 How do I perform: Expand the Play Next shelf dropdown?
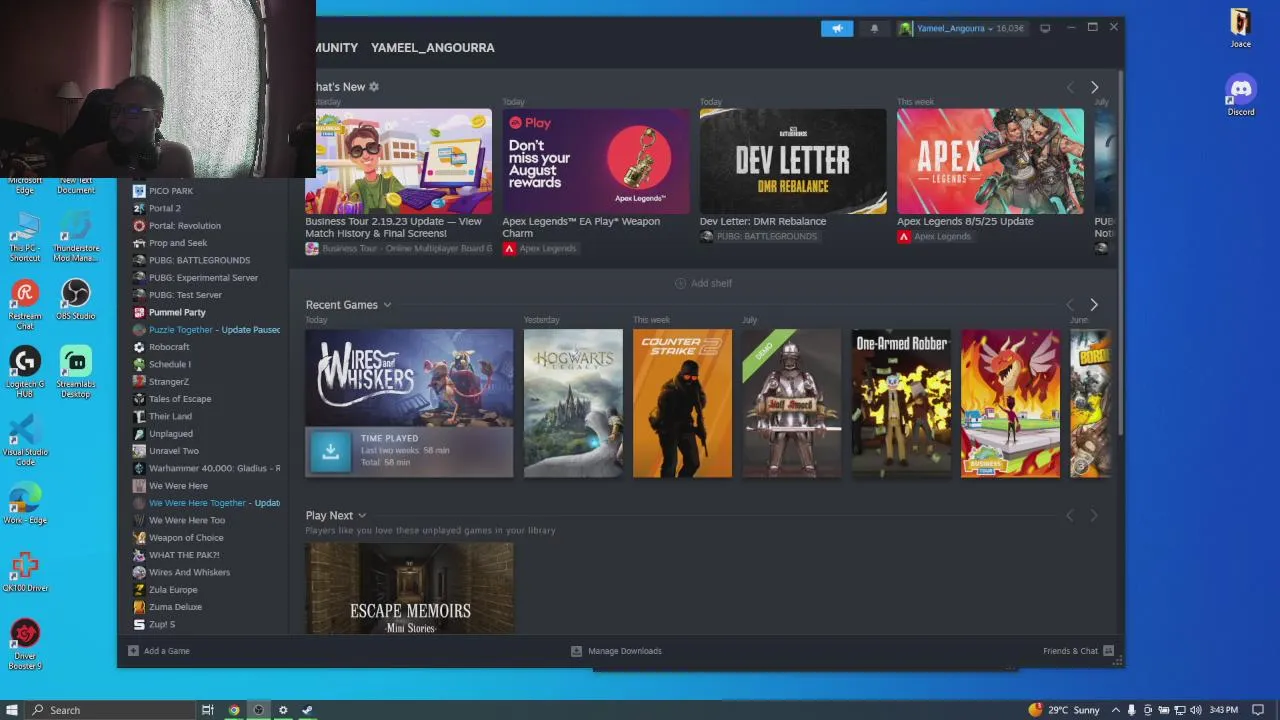pos(362,516)
